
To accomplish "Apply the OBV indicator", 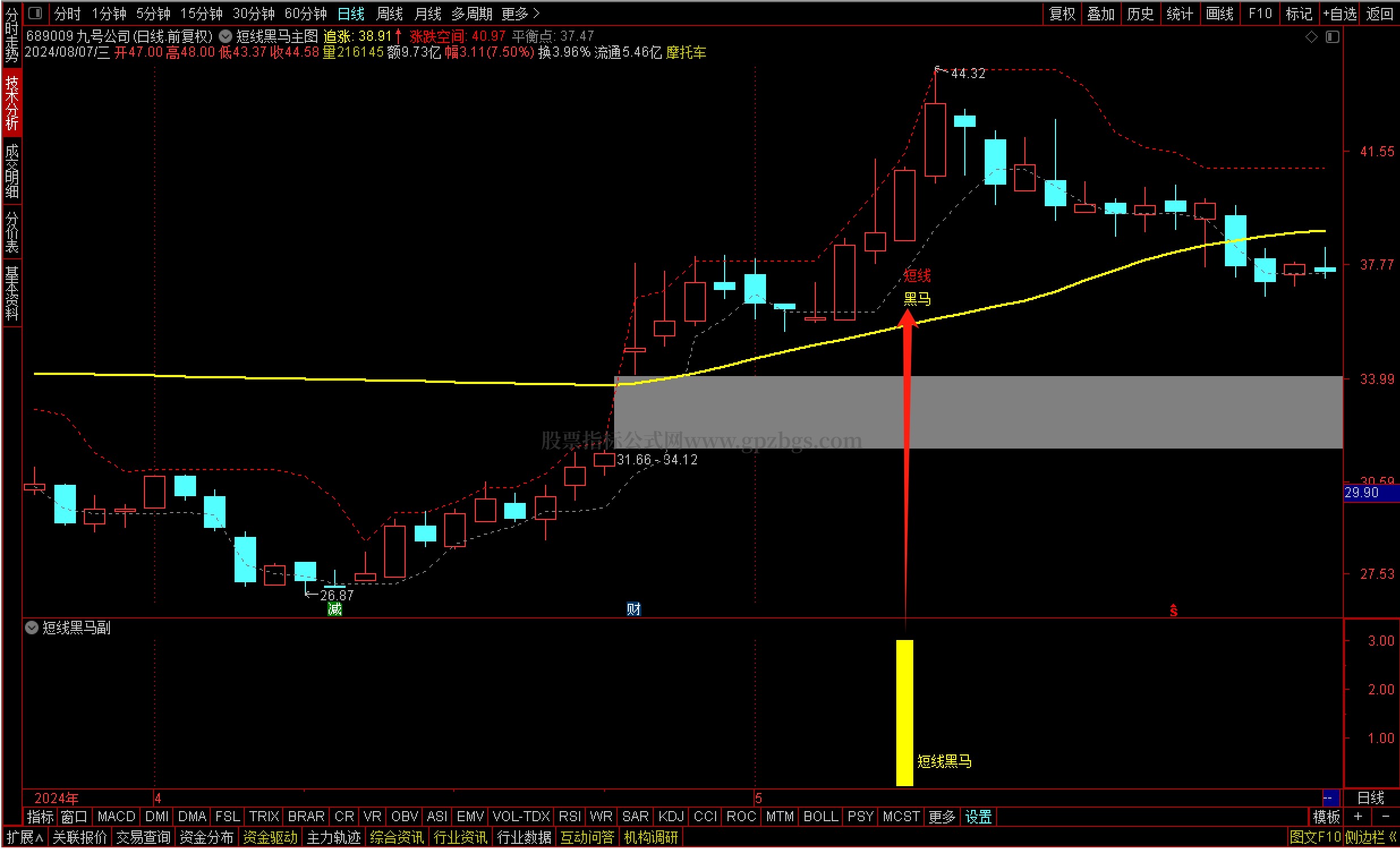I will [405, 817].
